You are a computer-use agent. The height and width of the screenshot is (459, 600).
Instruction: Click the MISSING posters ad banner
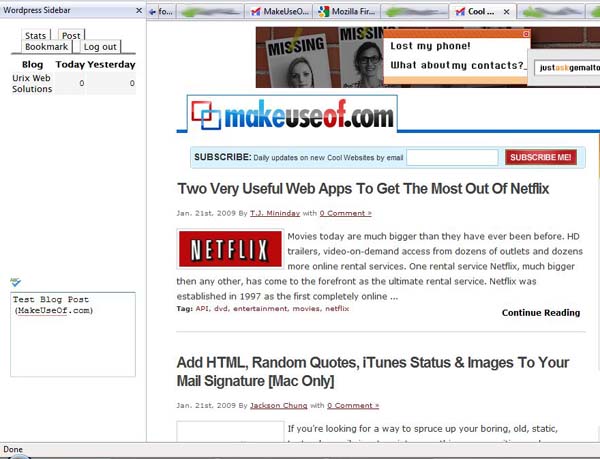click(x=320, y=57)
